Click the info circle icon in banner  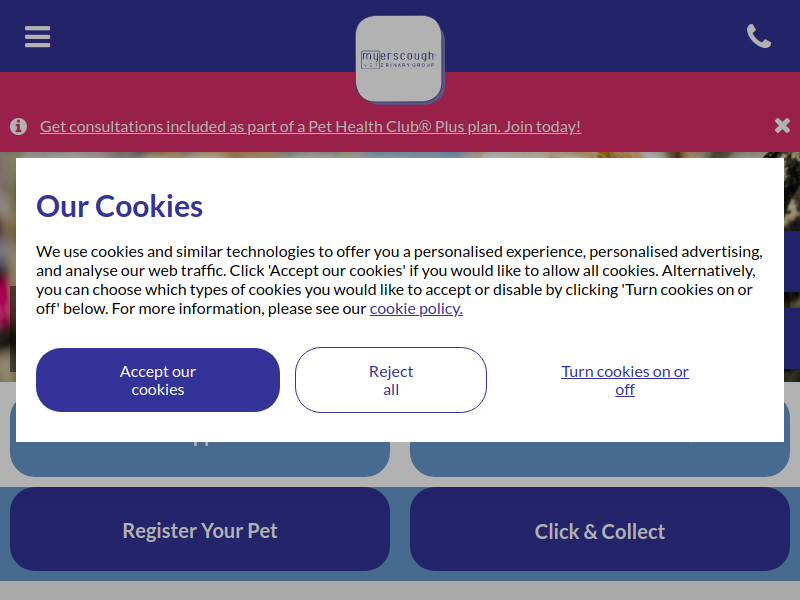coord(18,126)
